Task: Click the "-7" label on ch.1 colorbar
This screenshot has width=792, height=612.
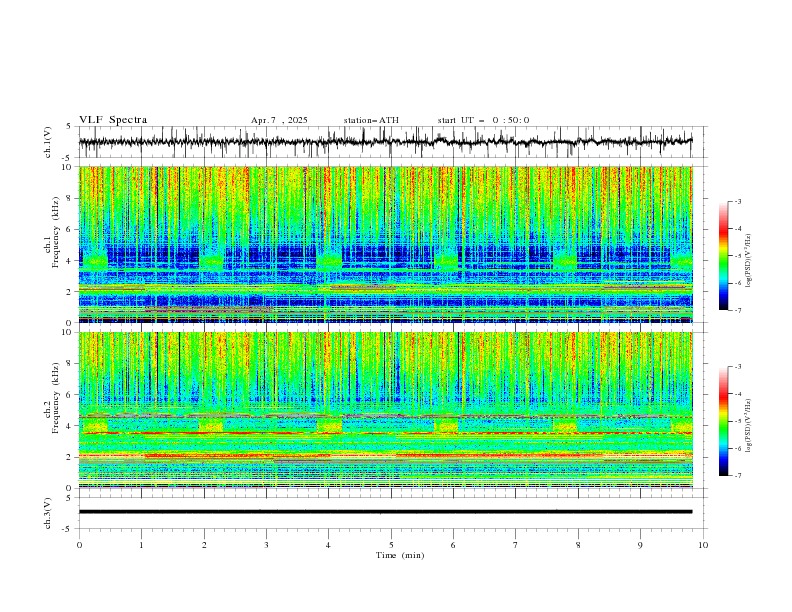Action: (x=738, y=311)
